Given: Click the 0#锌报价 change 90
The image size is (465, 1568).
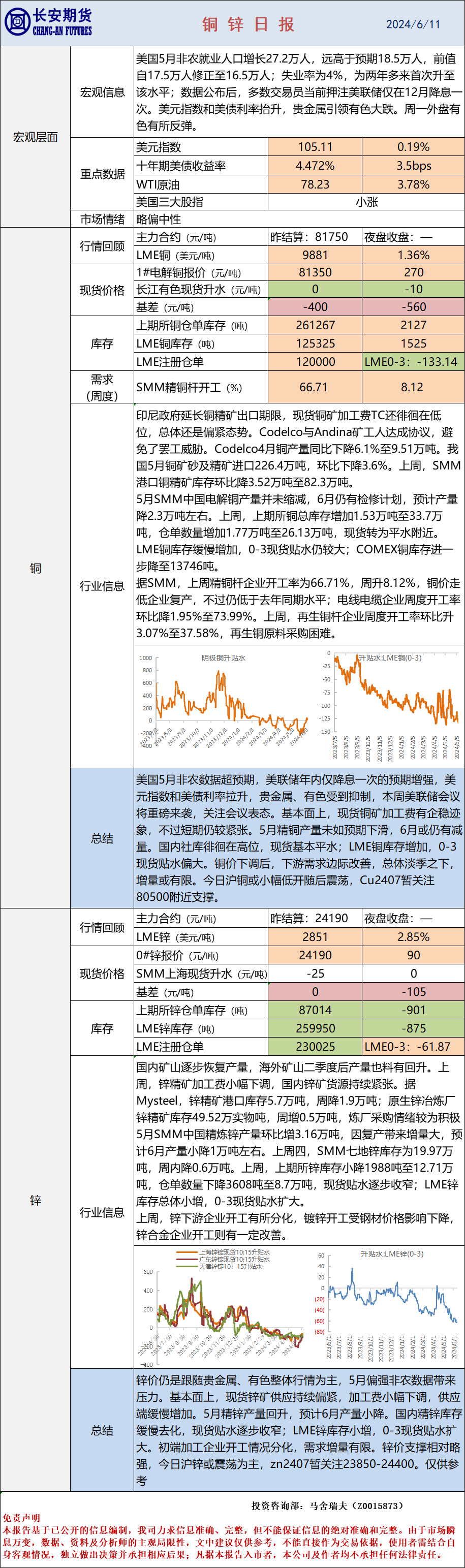Looking at the screenshot, I should pyautogui.click(x=413, y=955).
